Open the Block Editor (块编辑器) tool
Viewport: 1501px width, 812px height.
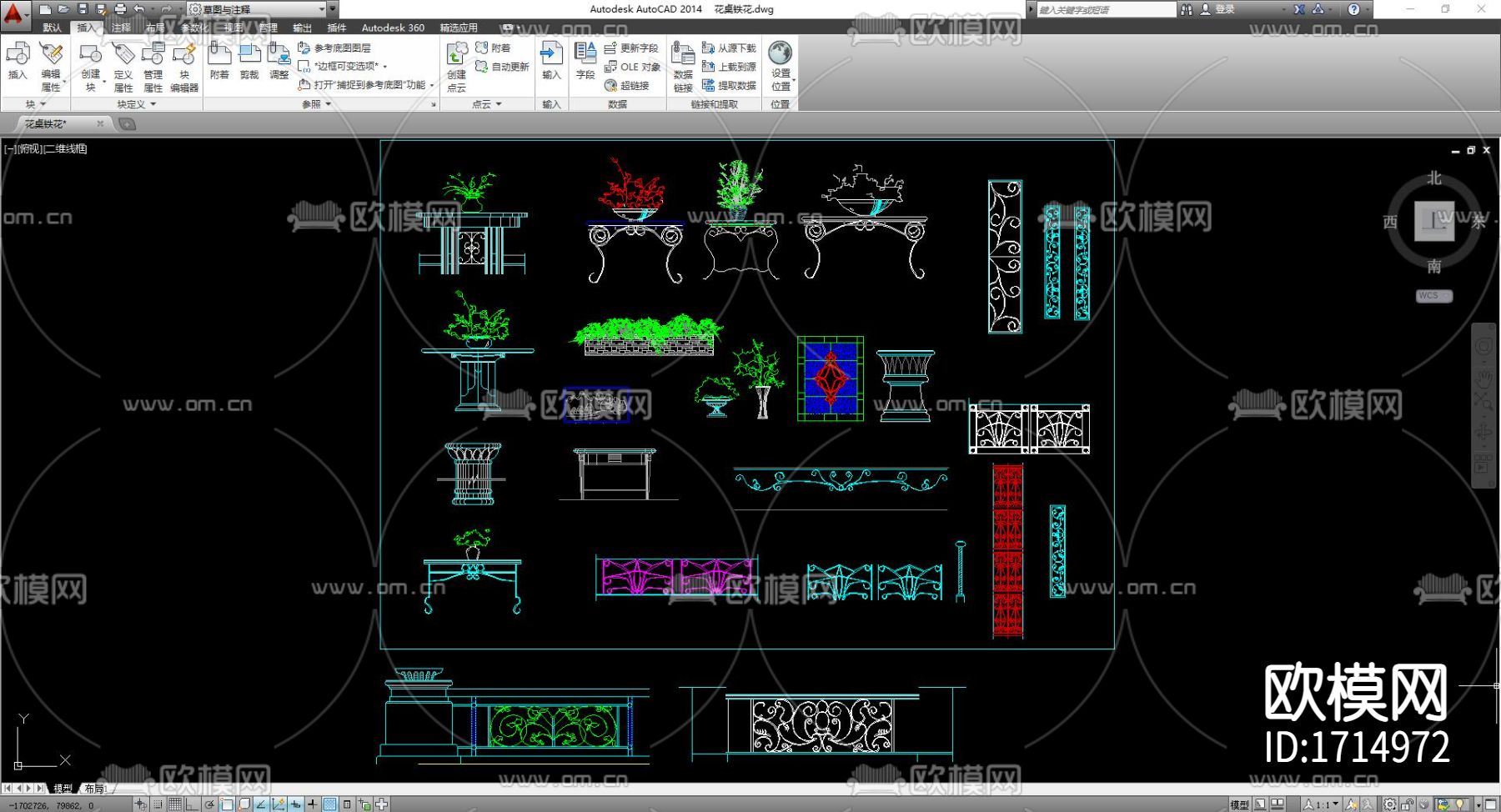(184, 66)
